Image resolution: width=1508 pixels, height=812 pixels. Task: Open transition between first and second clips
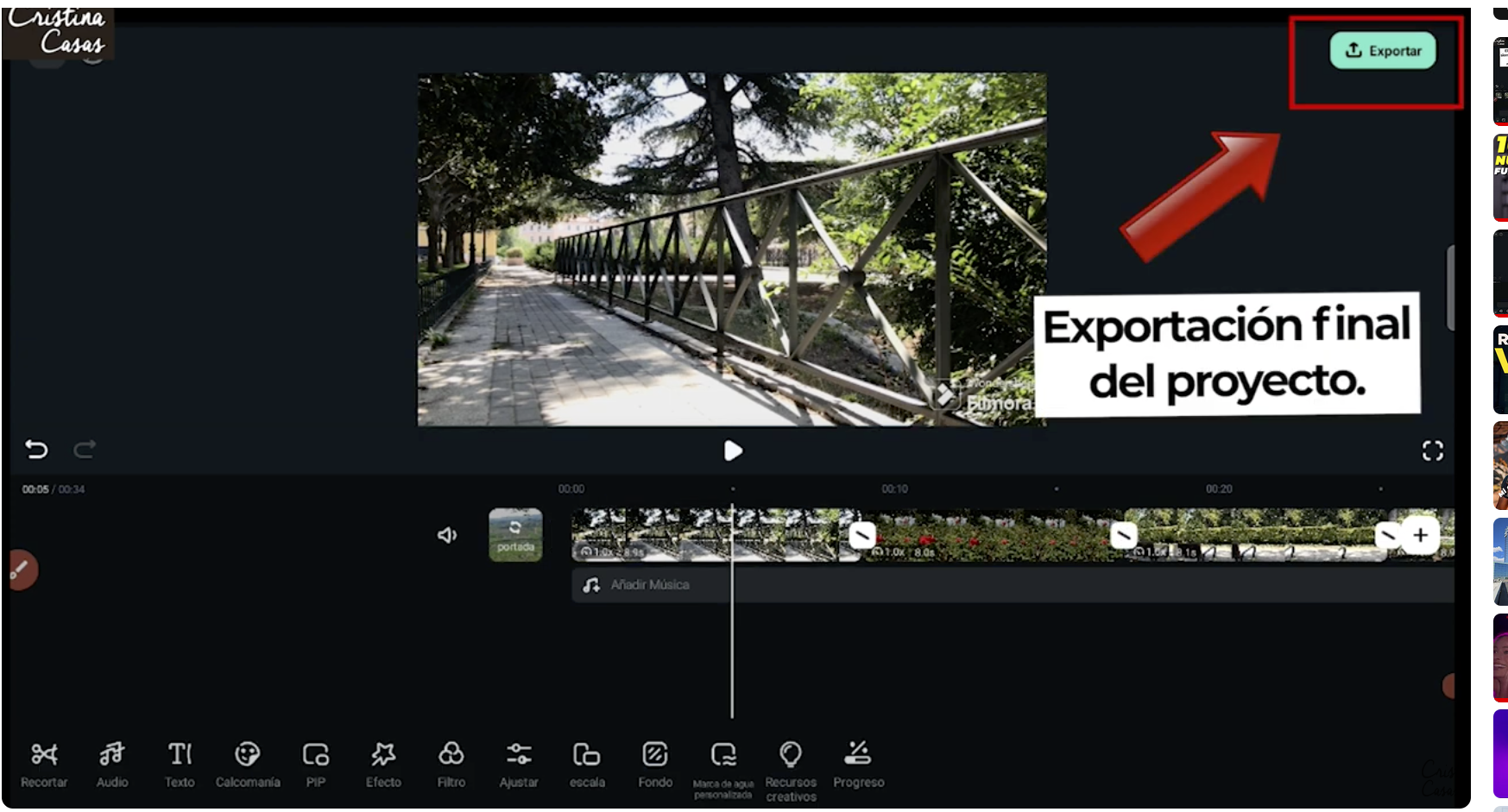862,536
